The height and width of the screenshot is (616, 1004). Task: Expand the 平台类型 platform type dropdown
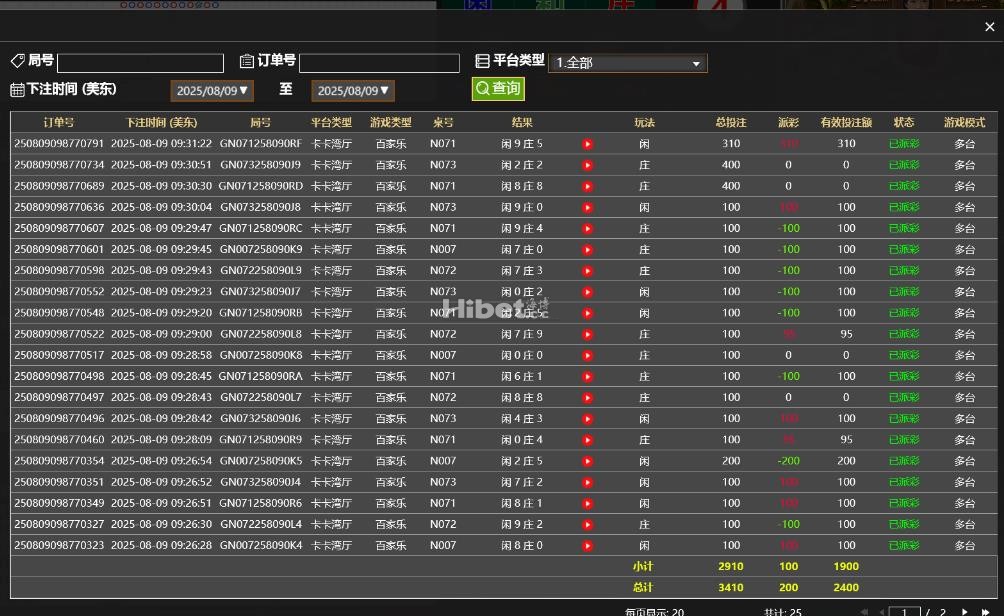[x=627, y=63]
